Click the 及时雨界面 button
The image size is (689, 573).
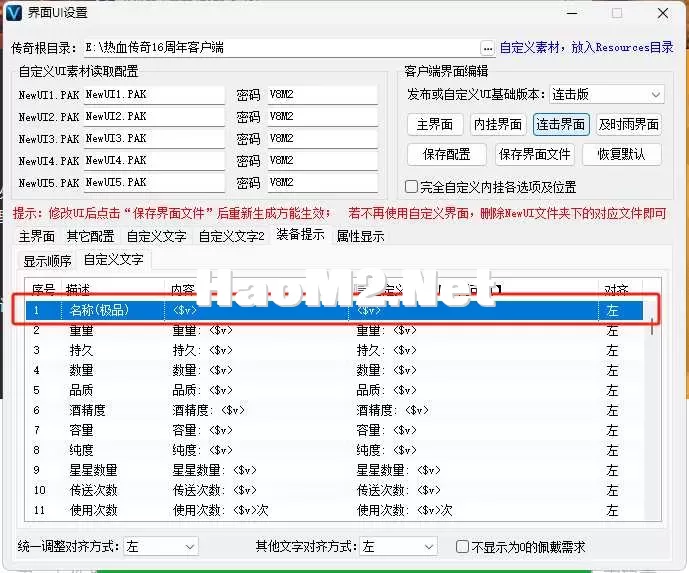629,124
